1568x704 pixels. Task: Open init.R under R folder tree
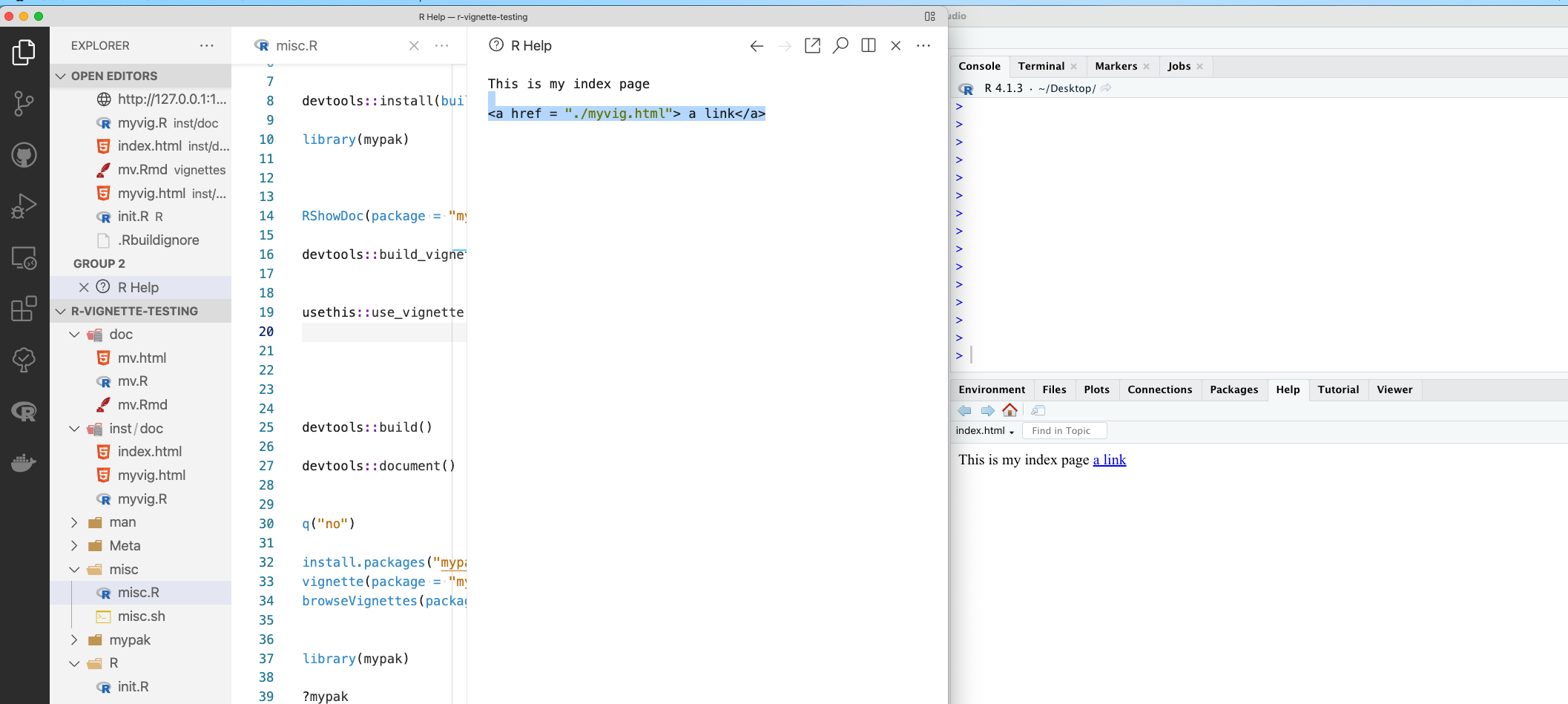[141, 687]
